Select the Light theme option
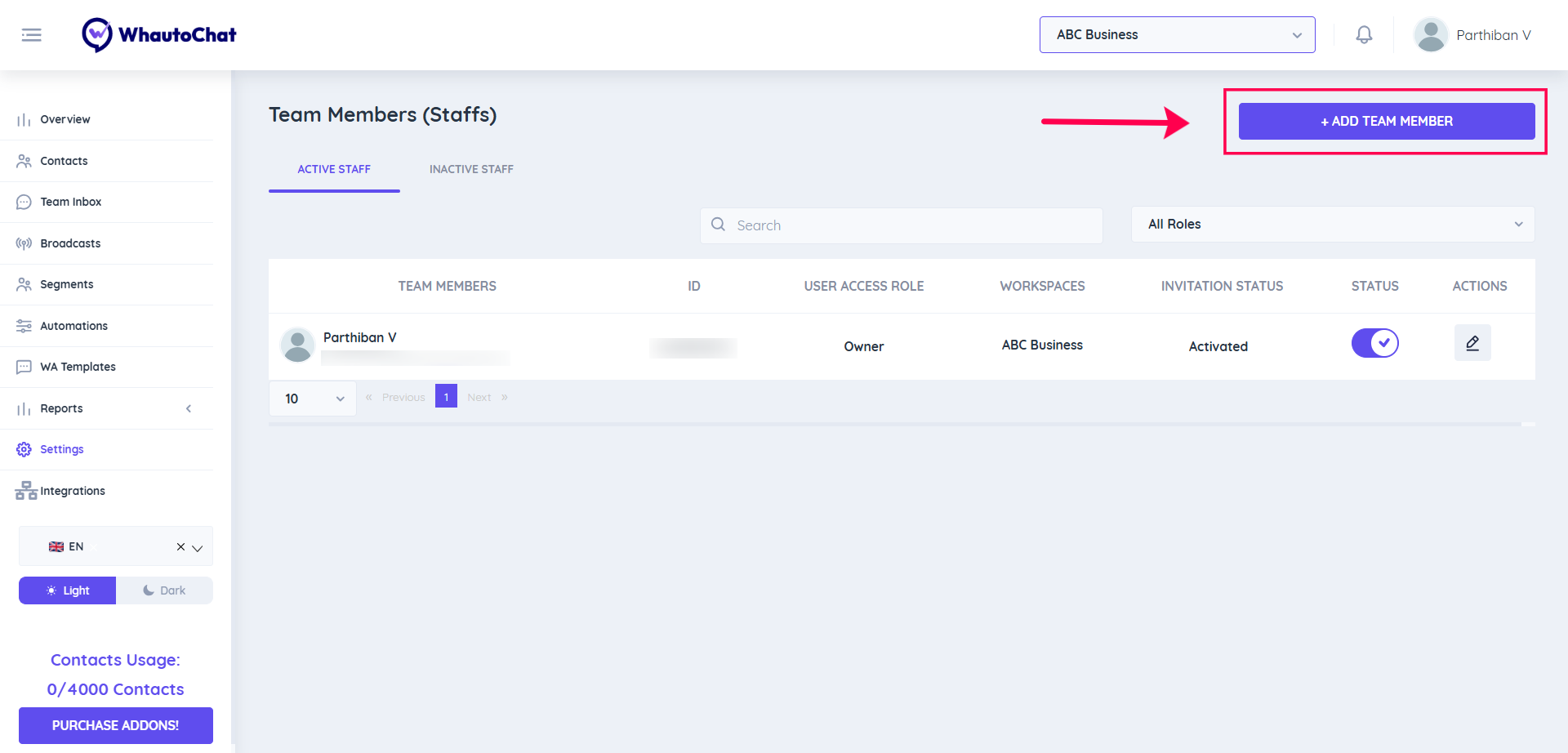Image resolution: width=1568 pixels, height=753 pixels. (x=68, y=590)
